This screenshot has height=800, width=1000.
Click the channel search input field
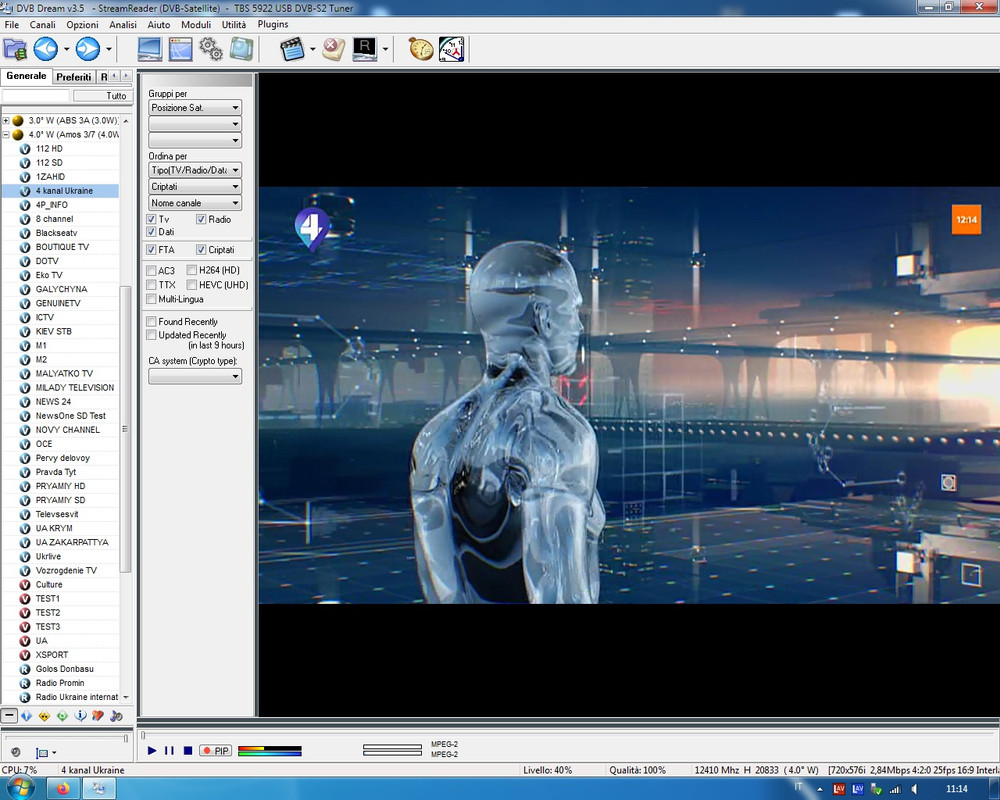click(35, 96)
